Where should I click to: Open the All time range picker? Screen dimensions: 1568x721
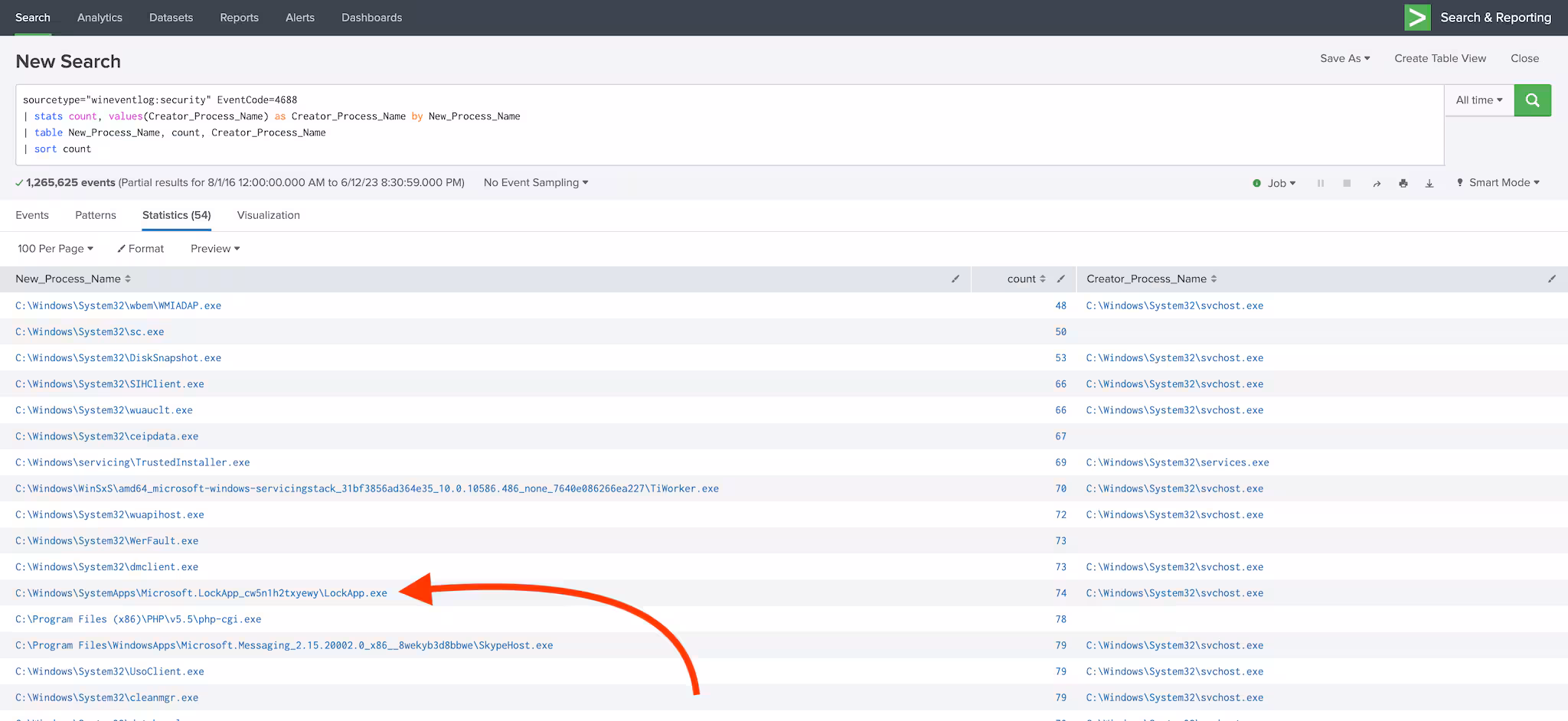[1478, 100]
